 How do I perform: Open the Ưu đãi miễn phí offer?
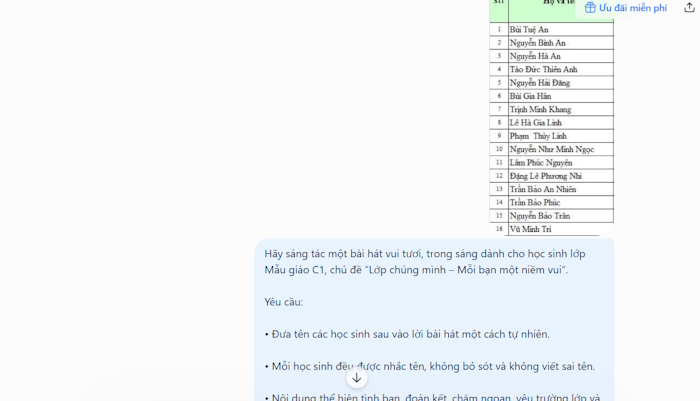pyautogui.click(x=626, y=8)
